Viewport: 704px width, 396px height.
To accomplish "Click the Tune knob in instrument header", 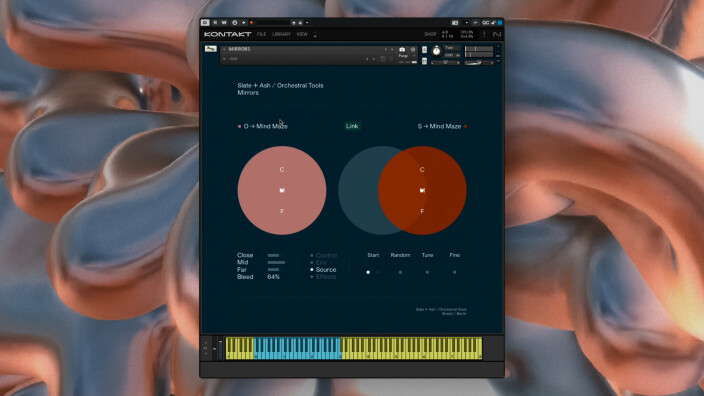I will point(436,51).
